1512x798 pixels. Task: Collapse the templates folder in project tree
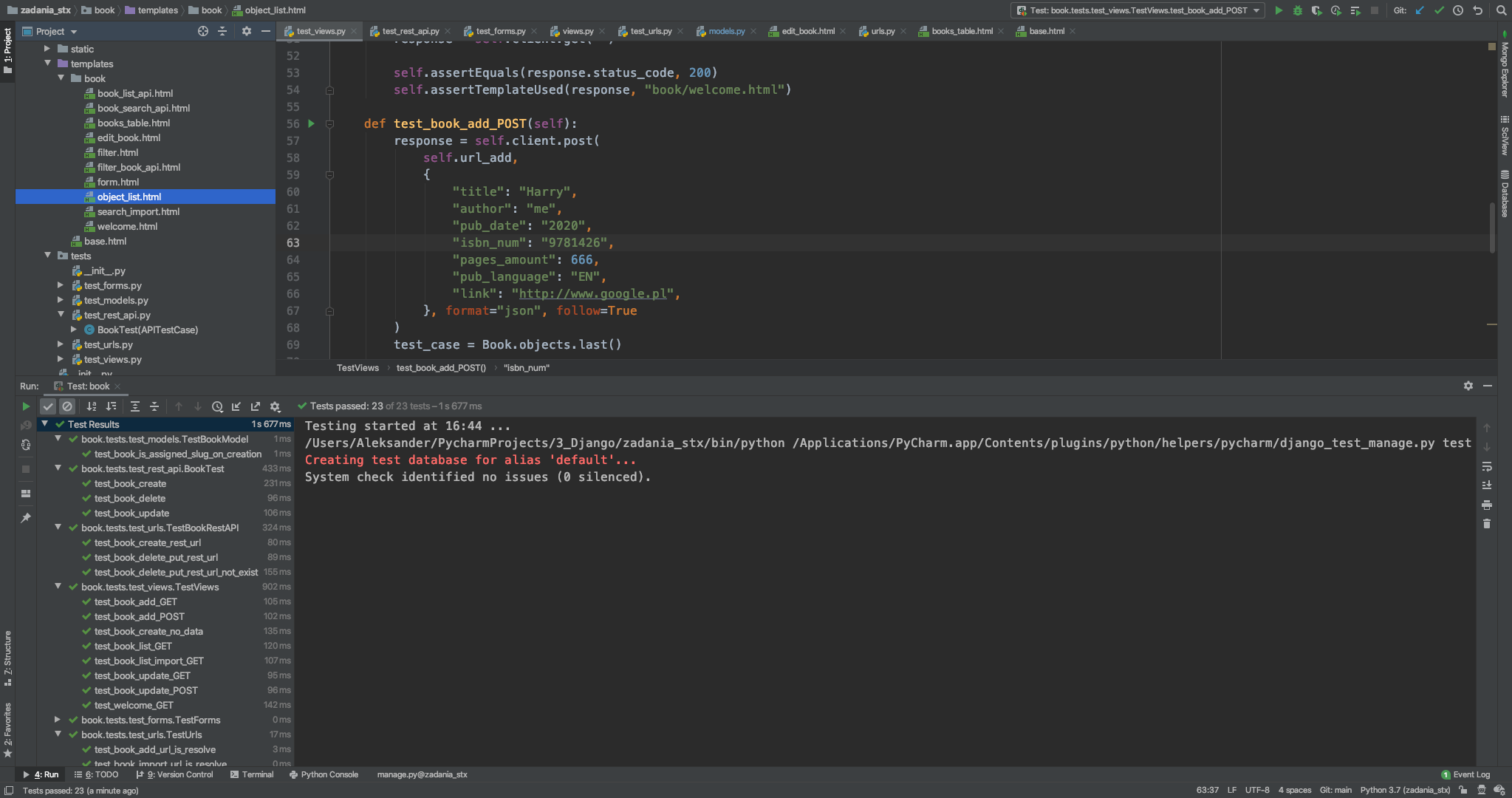[x=48, y=64]
